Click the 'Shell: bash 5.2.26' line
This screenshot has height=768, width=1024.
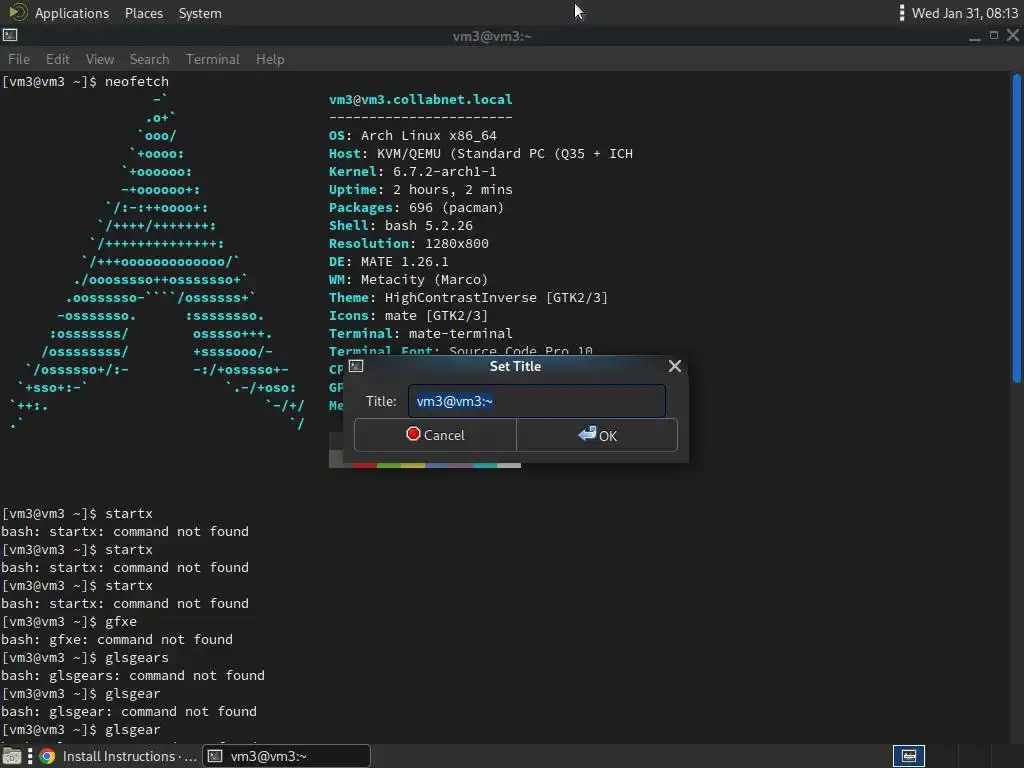point(401,226)
